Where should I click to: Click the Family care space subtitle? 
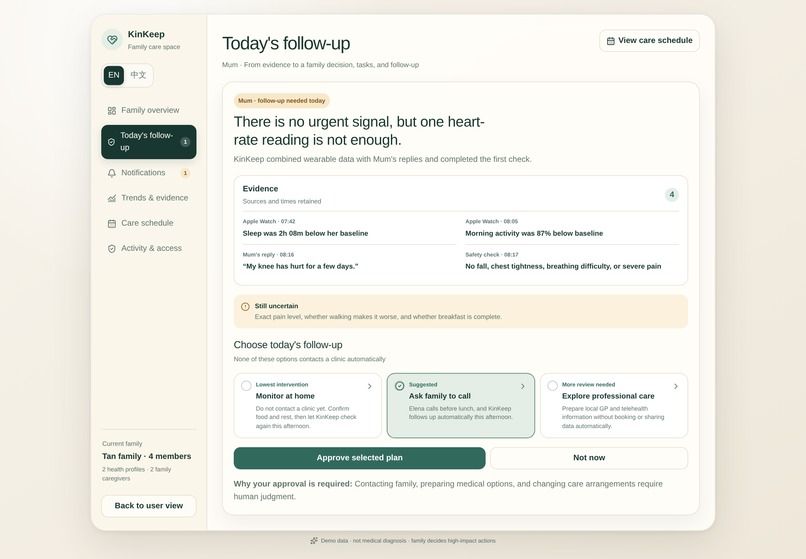154,47
